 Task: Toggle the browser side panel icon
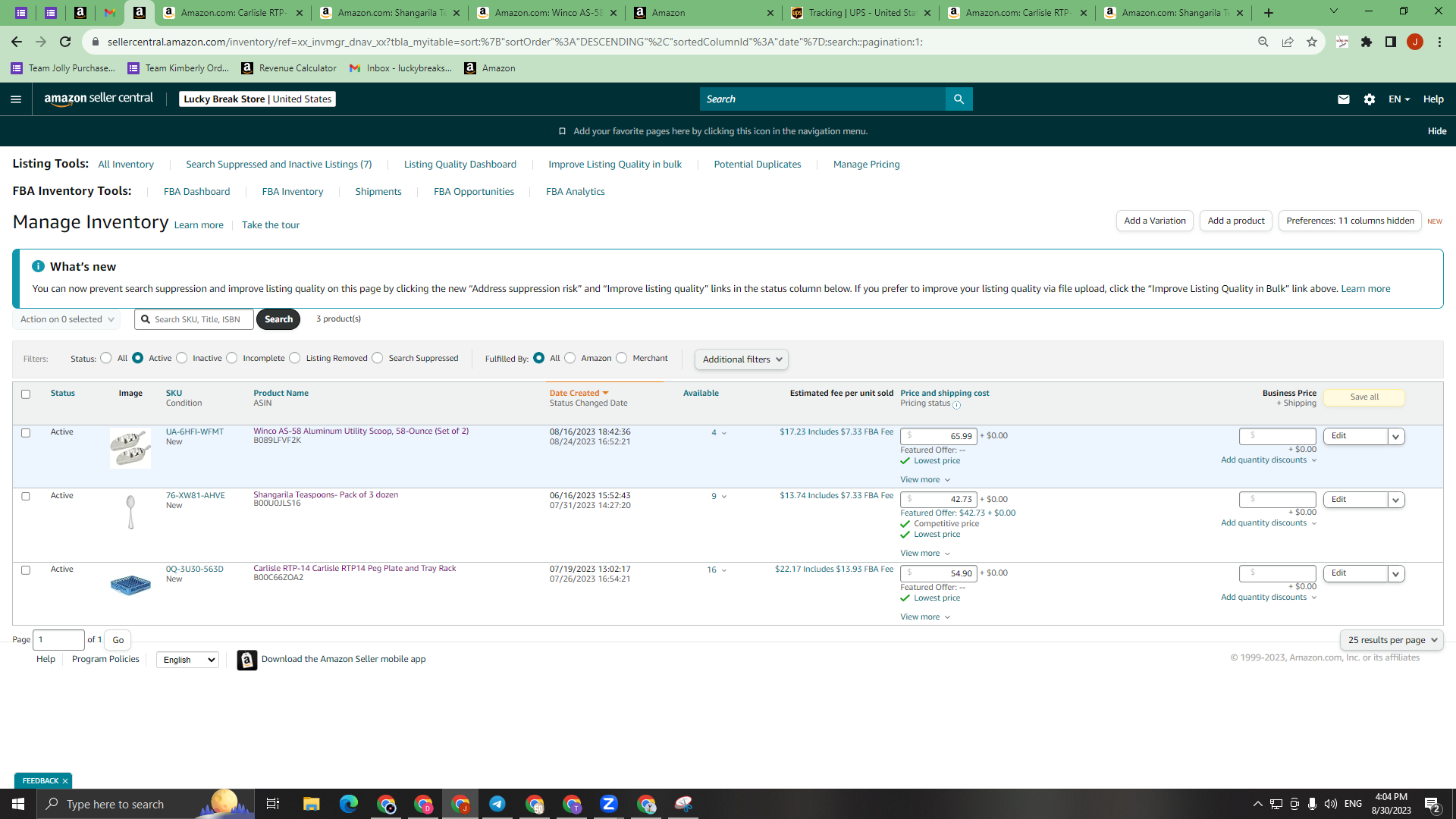[x=1391, y=42]
